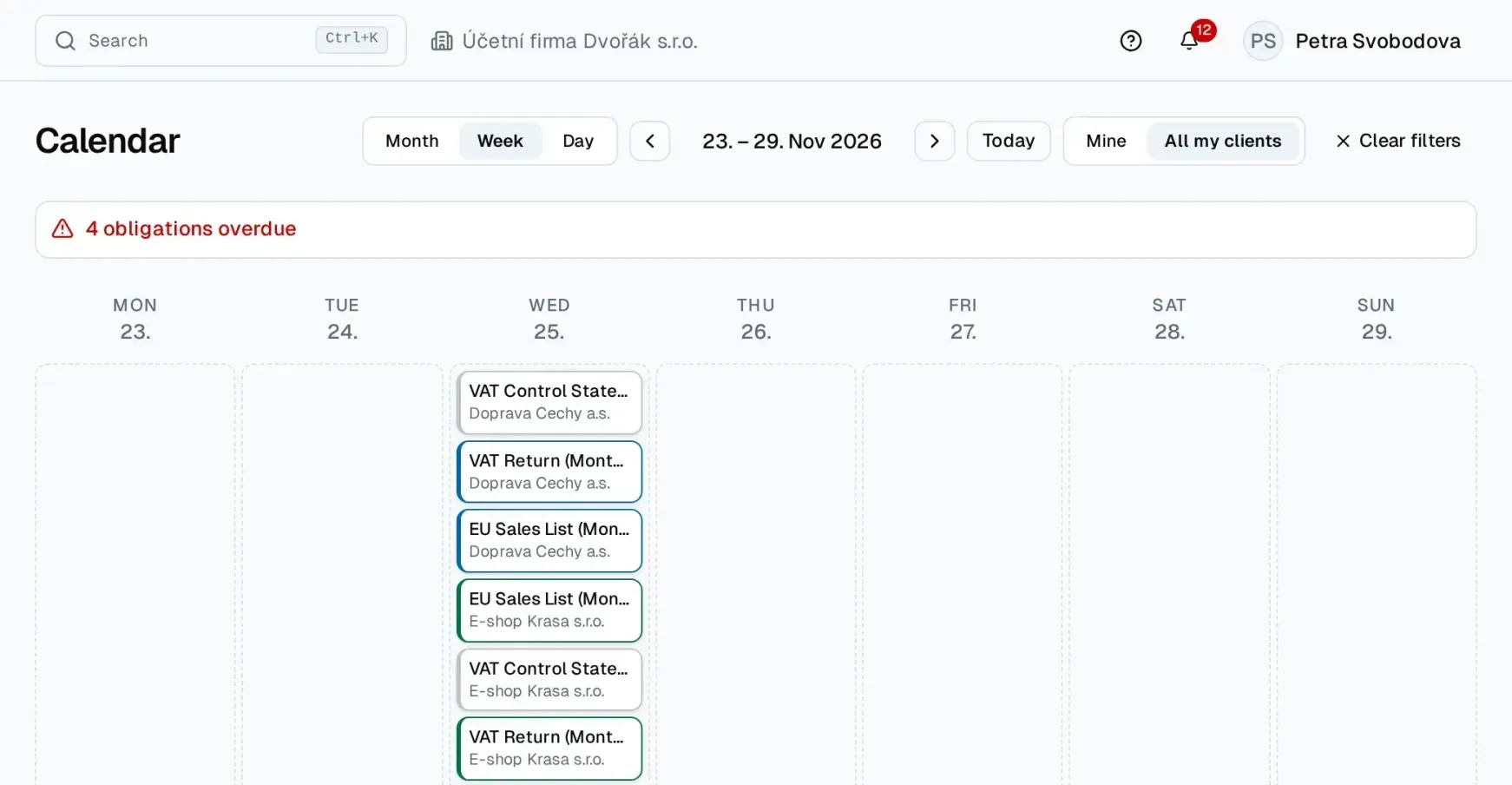The image size is (1512, 785).
Task: Go to previous week with left chevron
Action: 650,141
